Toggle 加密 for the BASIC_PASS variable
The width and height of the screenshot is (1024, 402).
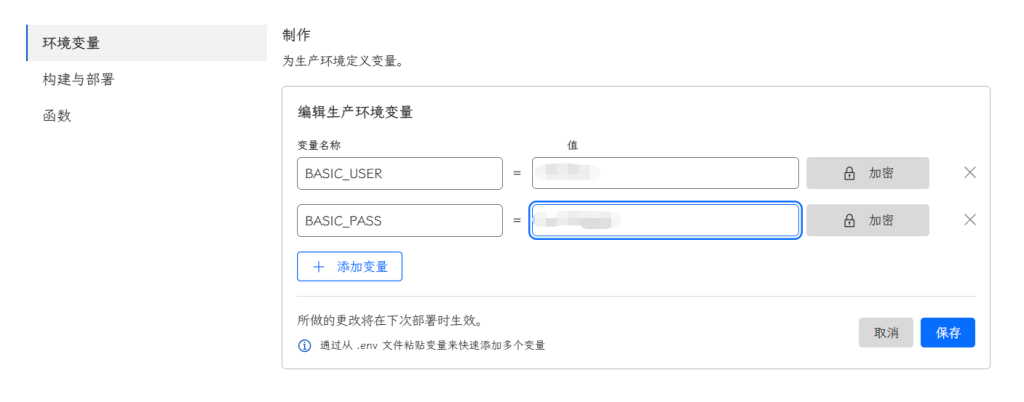(x=868, y=220)
